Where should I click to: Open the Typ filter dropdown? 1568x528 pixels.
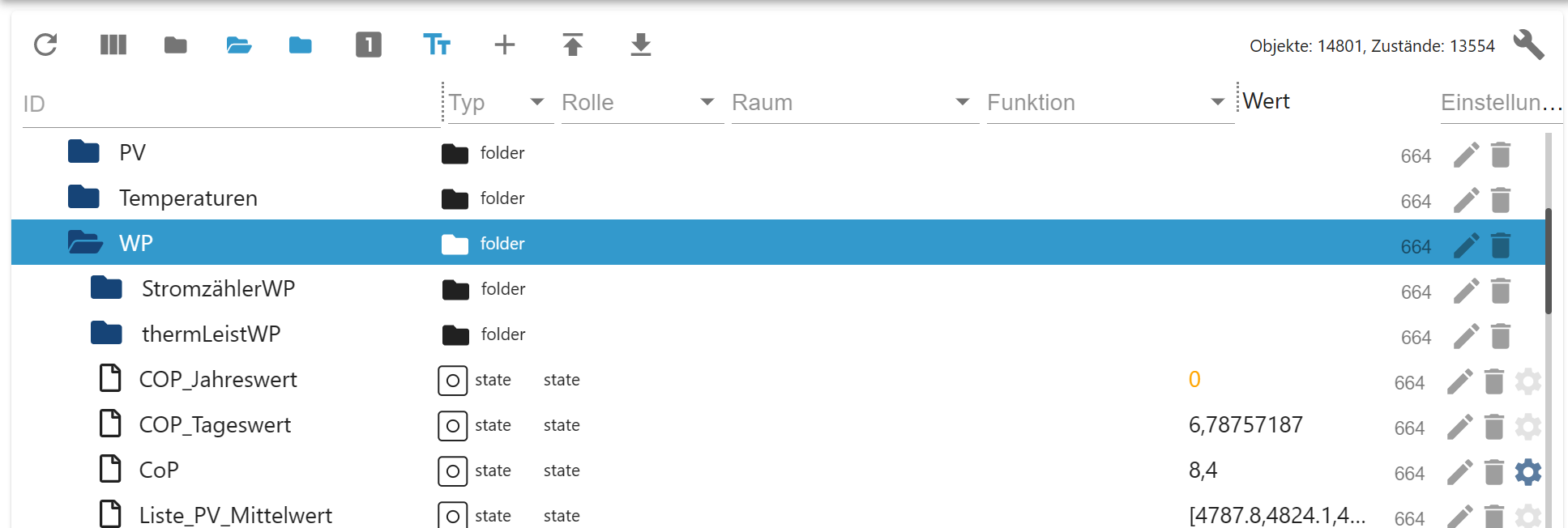click(536, 102)
